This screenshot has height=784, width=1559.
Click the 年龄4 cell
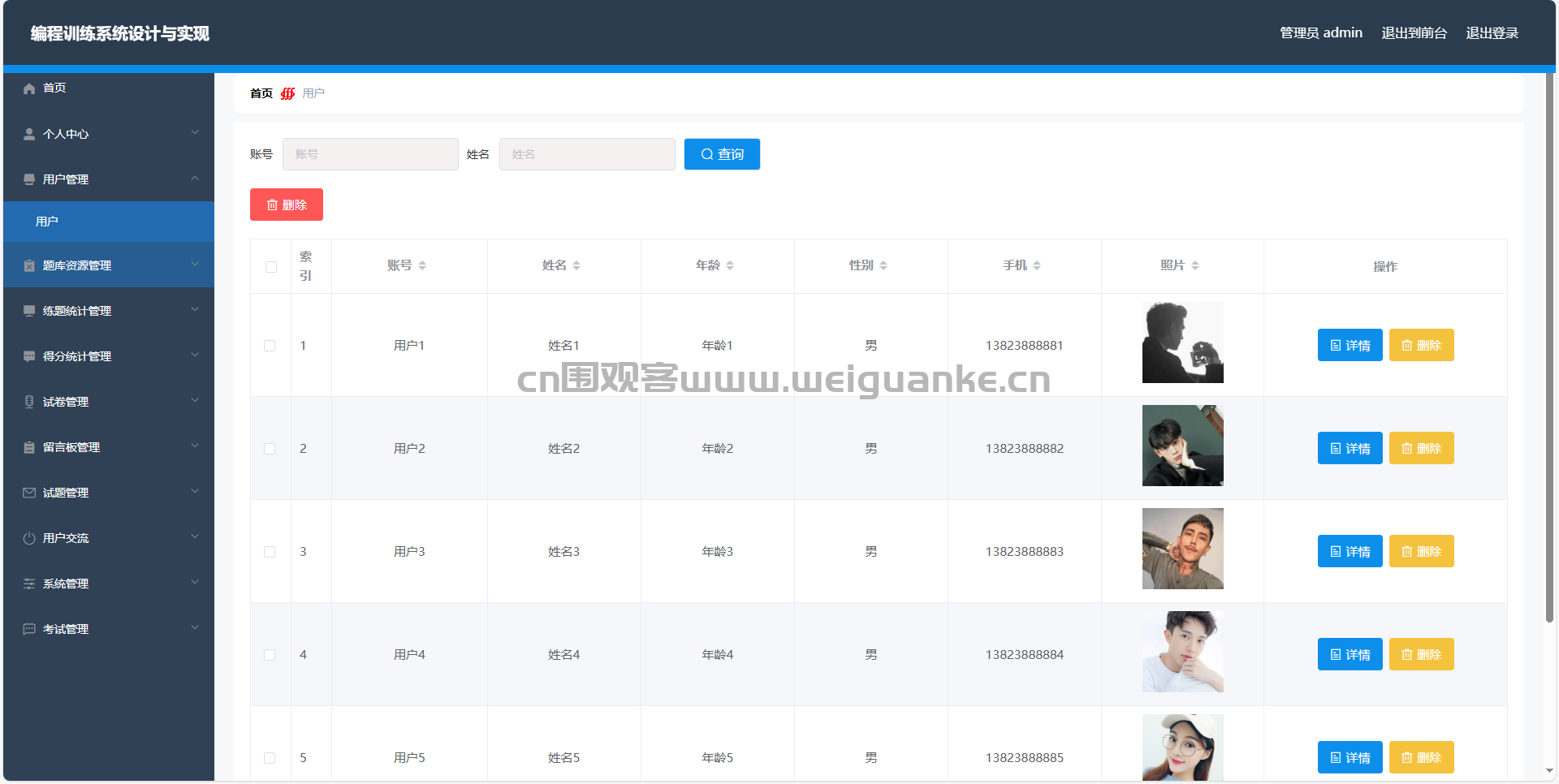point(717,655)
